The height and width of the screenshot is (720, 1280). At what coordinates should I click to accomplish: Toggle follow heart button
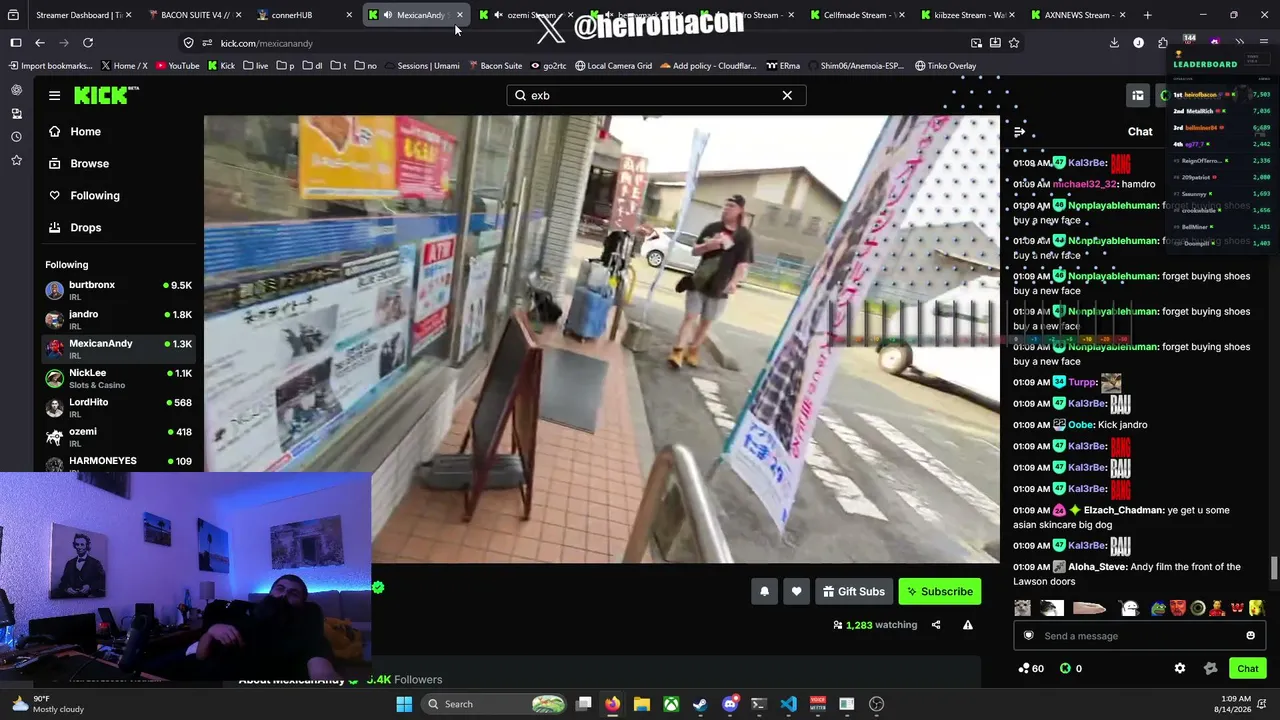pos(796,591)
